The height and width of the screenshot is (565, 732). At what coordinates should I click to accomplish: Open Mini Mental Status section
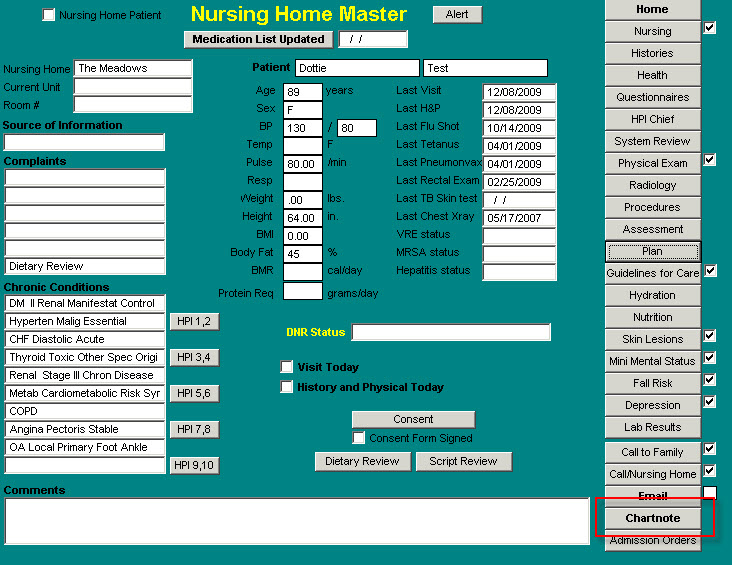(653, 361)
